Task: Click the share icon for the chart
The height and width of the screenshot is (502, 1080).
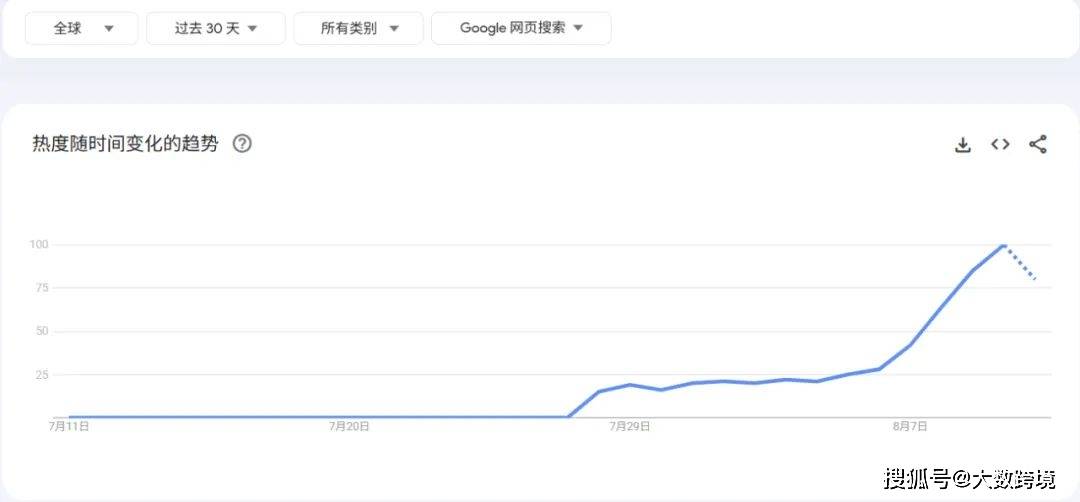Action: [x=1038, y=145]
